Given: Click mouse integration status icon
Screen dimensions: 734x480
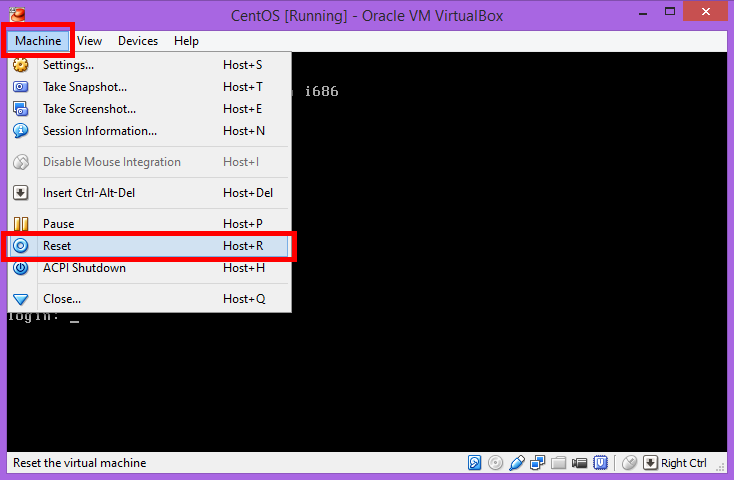Looking at the screenshot, I should [630, 463].
